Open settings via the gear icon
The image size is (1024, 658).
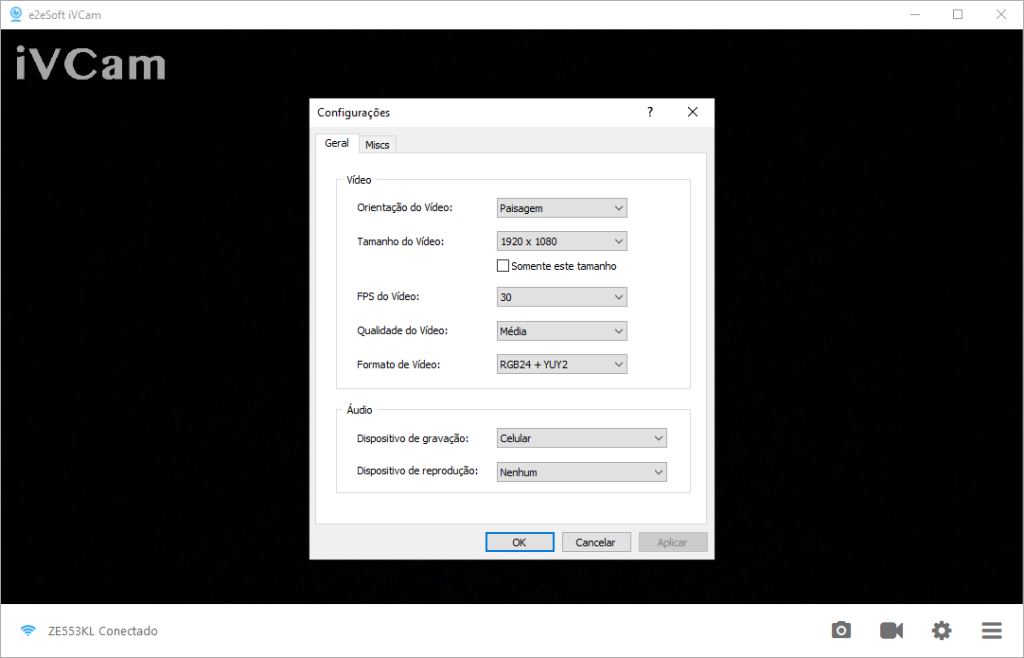(x=941, y=630)
